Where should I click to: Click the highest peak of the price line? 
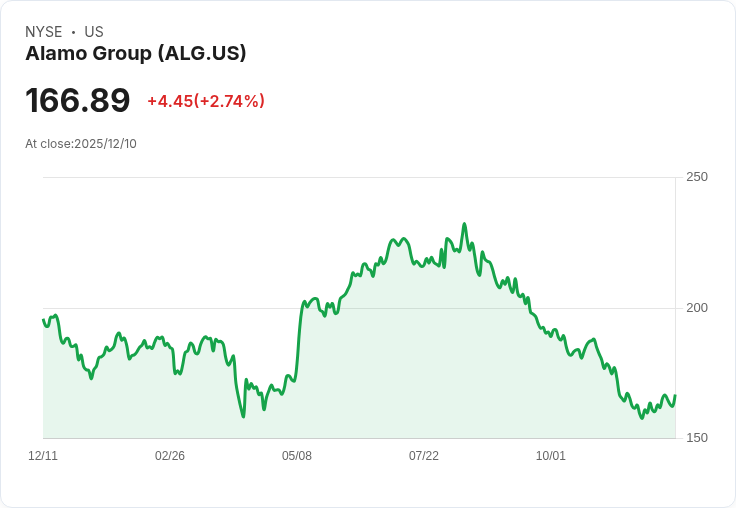click(464, 224)
